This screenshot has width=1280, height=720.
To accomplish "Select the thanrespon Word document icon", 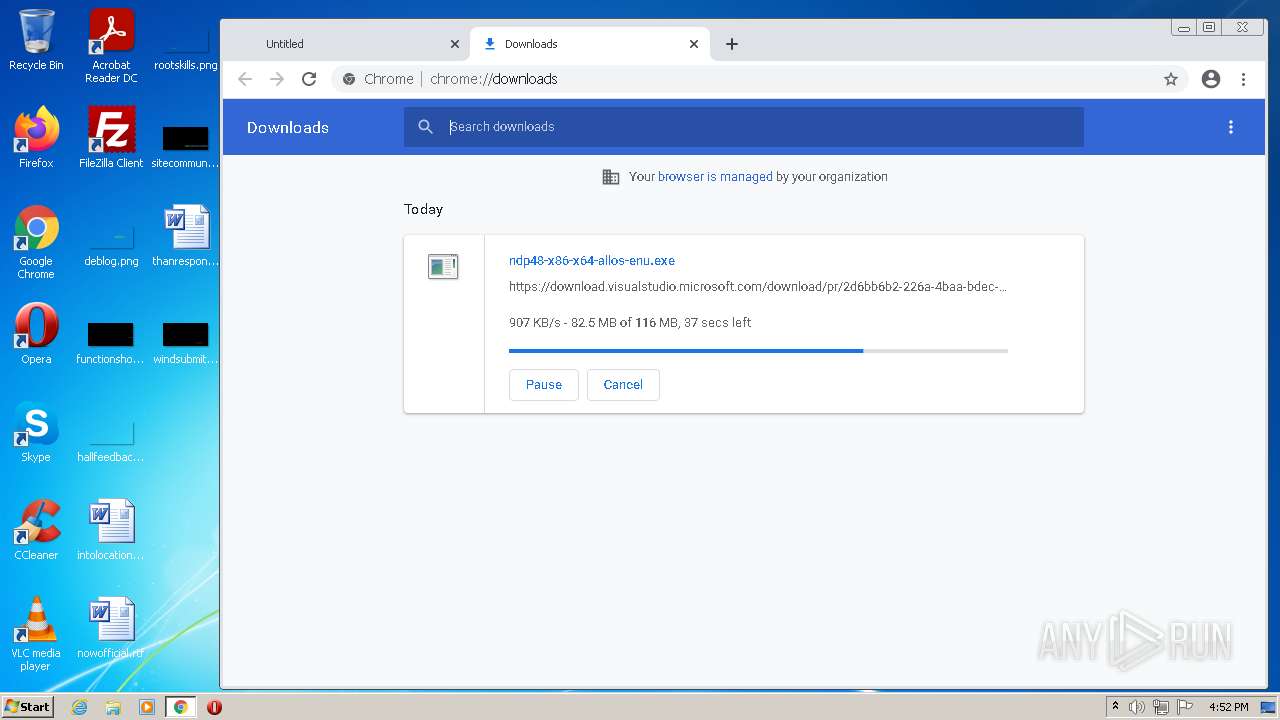I will 186,236.
